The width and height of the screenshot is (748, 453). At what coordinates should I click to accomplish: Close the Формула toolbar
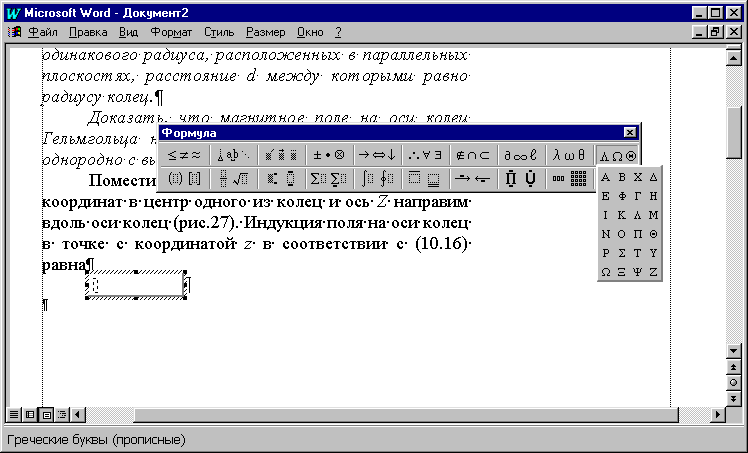(630, 133)
